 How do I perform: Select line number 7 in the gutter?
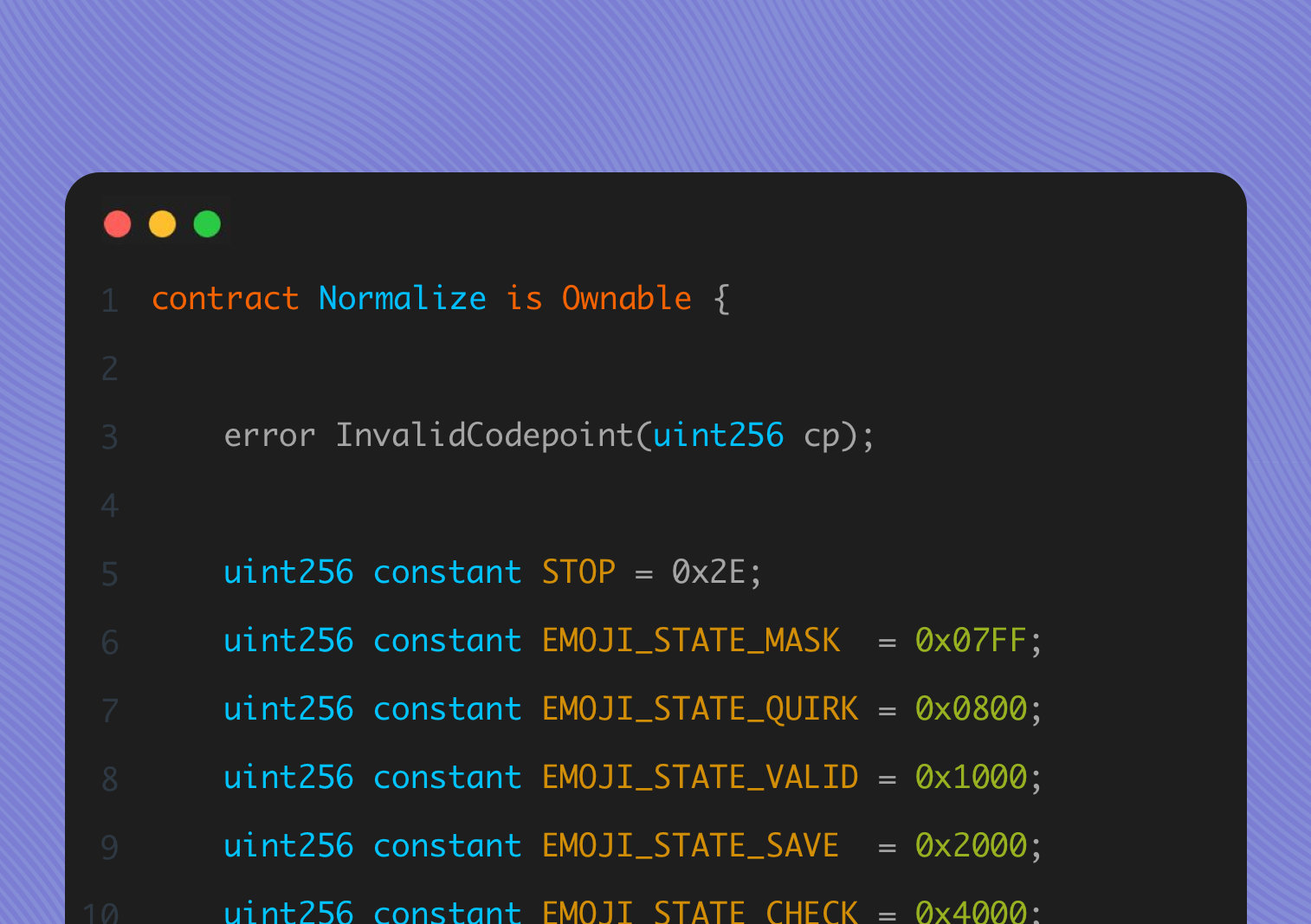click(109, 711)
